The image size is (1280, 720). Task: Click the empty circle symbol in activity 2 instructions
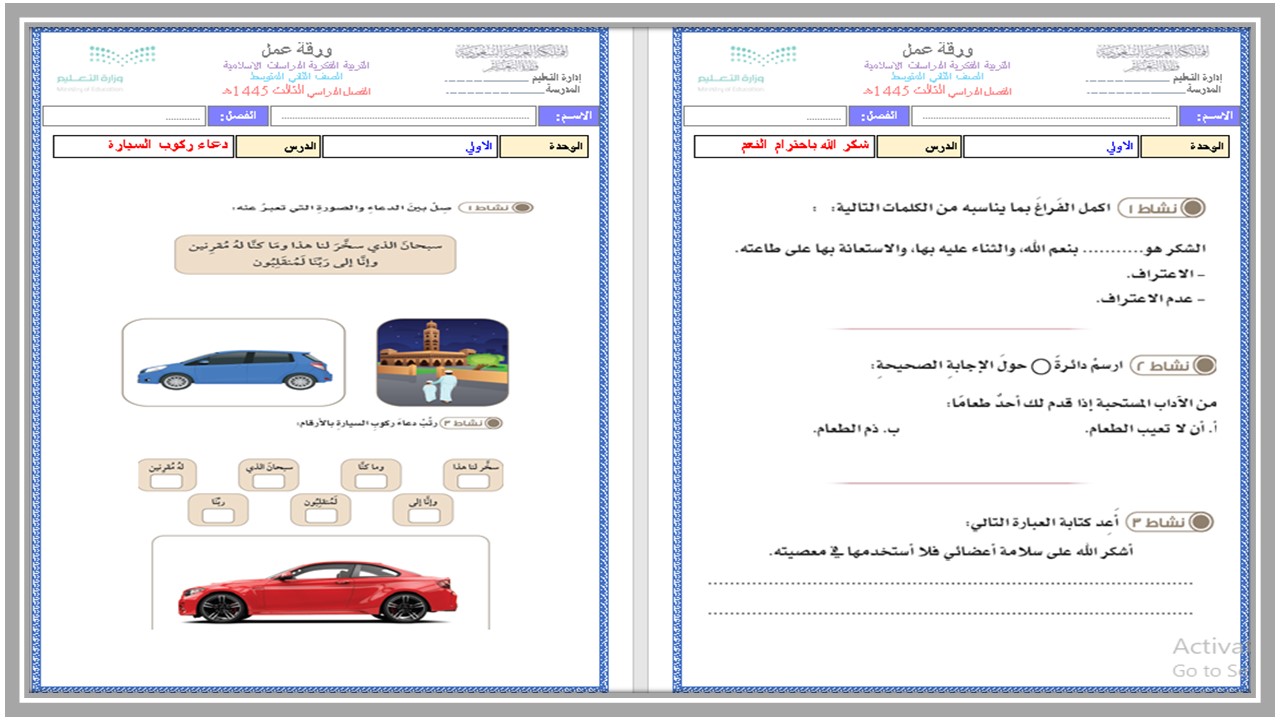[x=1041, y=367]
